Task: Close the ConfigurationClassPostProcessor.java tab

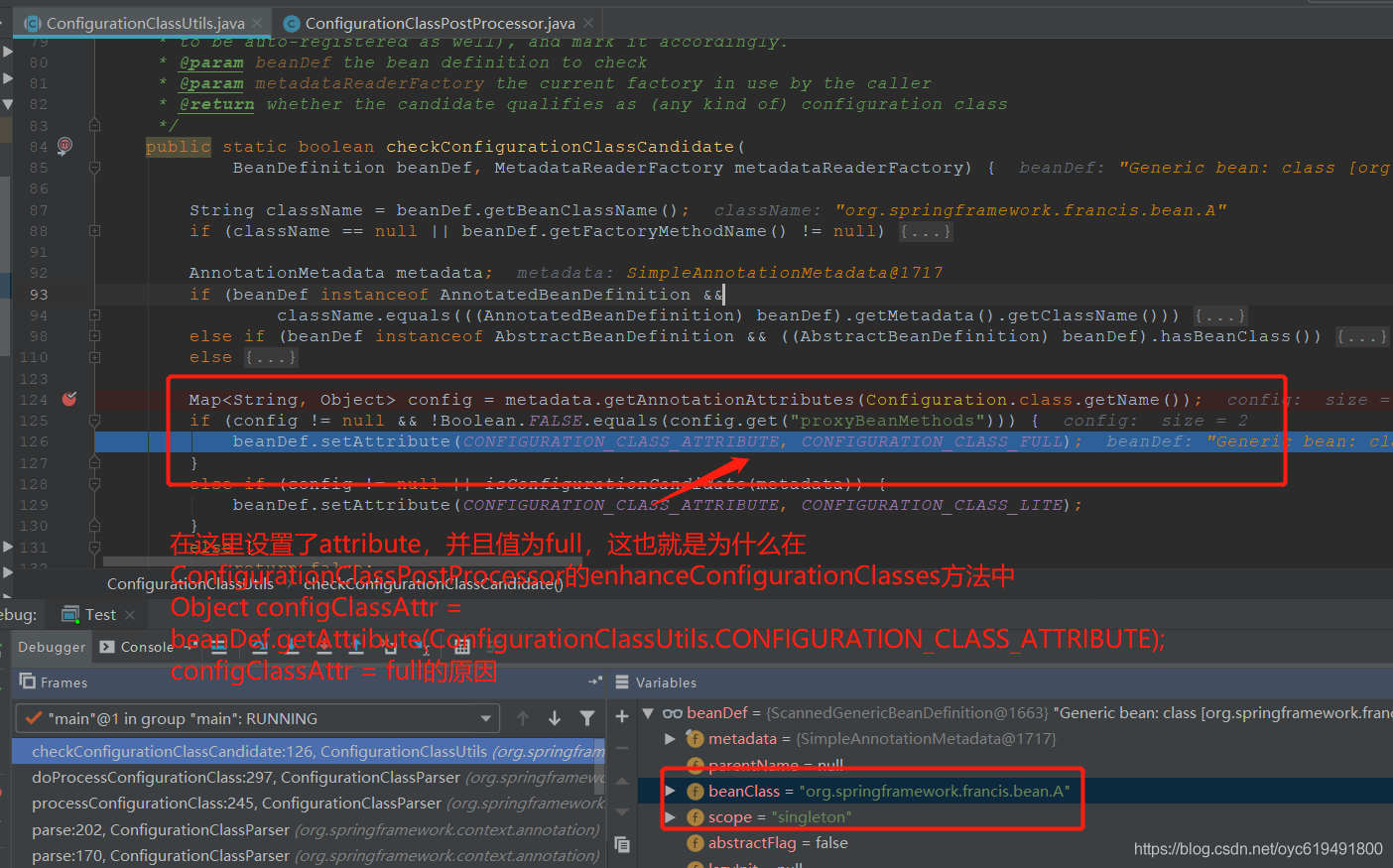Action: coord(588,23)
